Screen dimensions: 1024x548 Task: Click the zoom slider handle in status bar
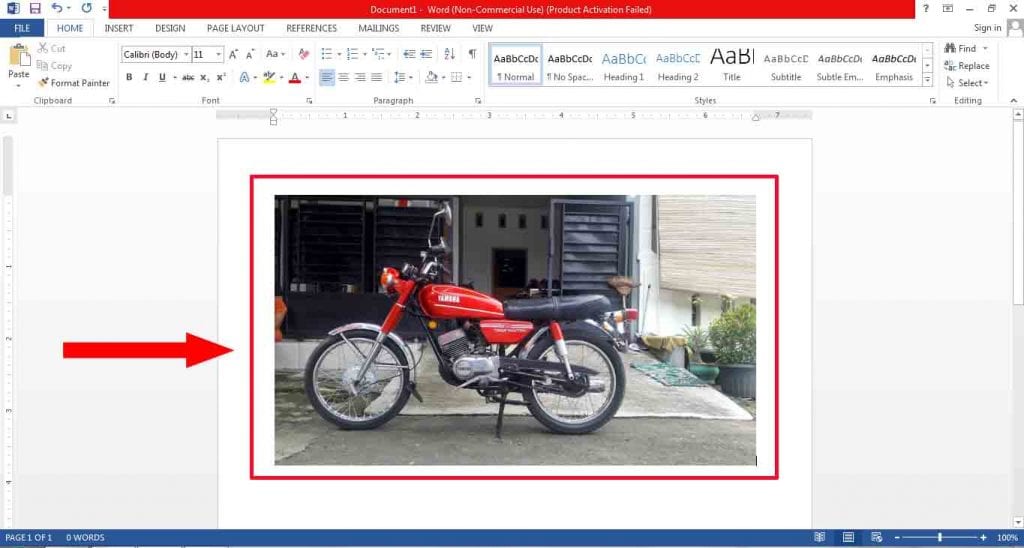tap(939, 538)
